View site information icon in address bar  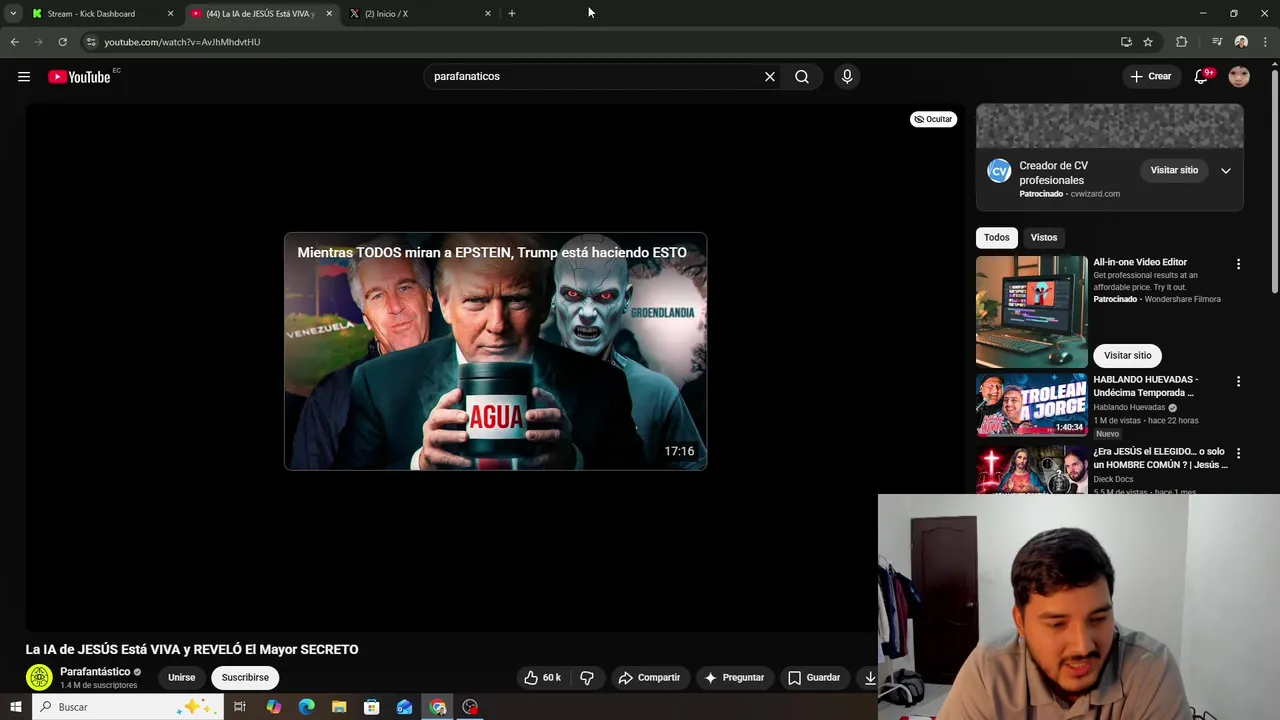coord(90,42)
